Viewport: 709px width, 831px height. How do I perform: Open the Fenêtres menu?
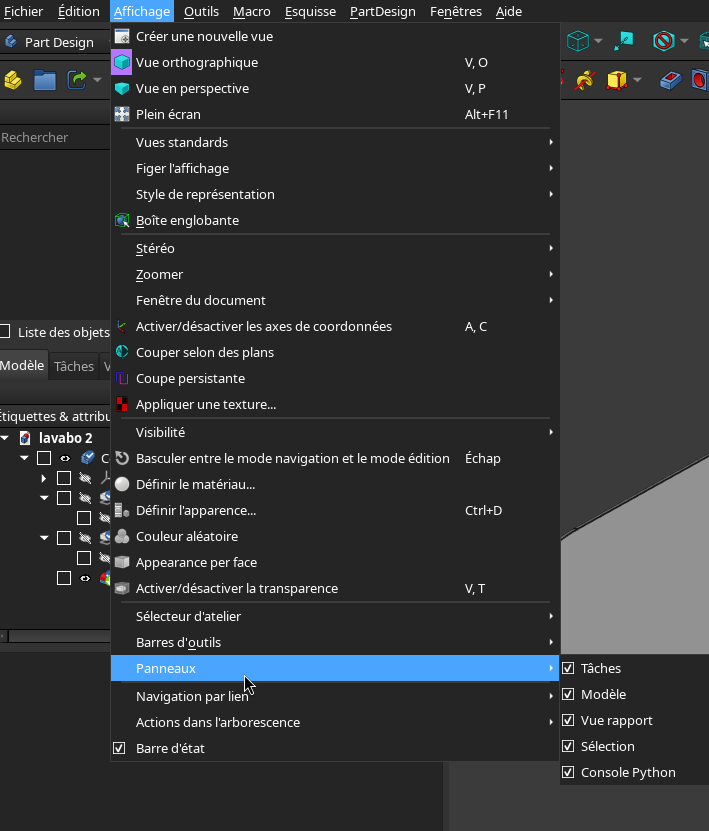pos(456,11)
